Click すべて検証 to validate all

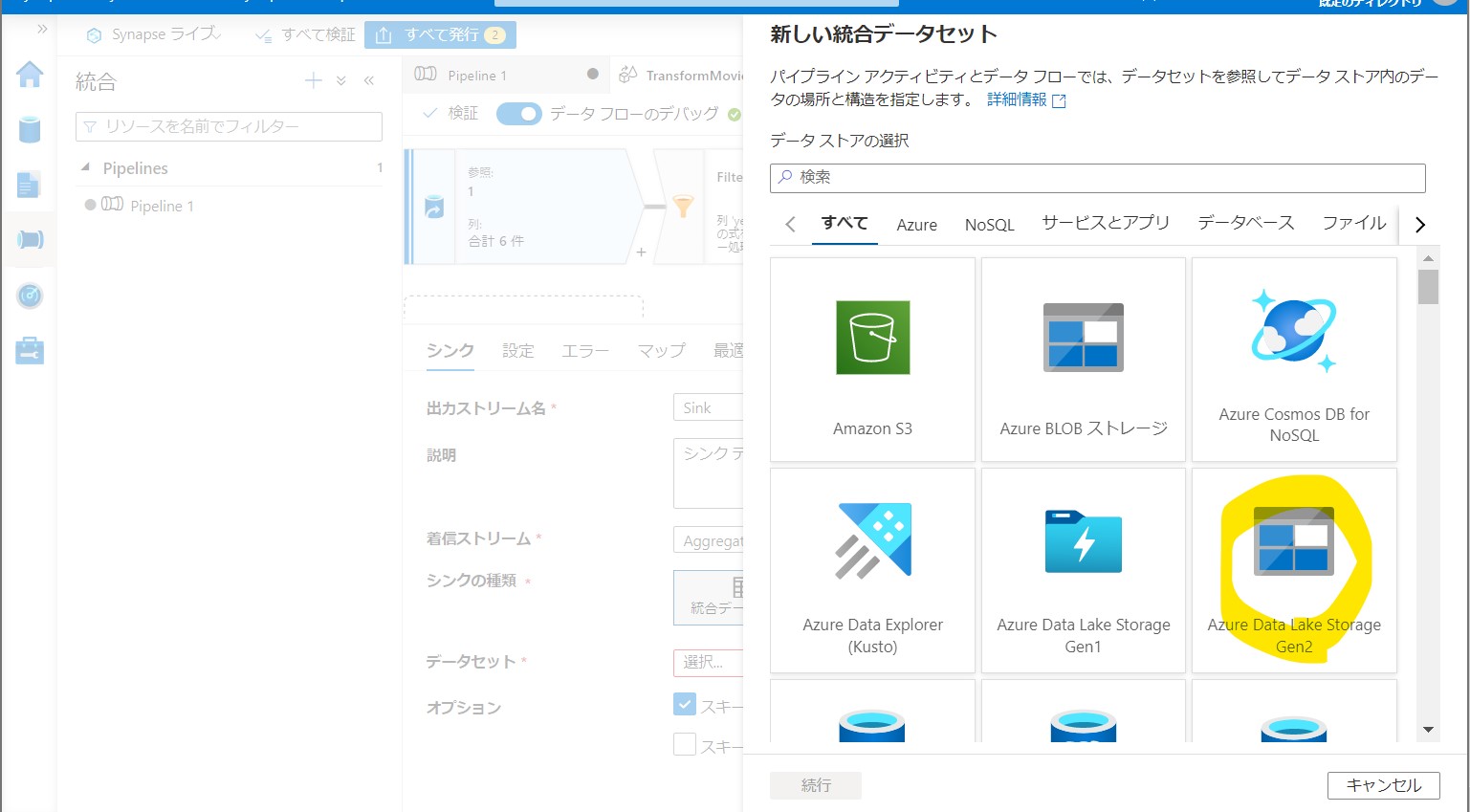(305, 34)
